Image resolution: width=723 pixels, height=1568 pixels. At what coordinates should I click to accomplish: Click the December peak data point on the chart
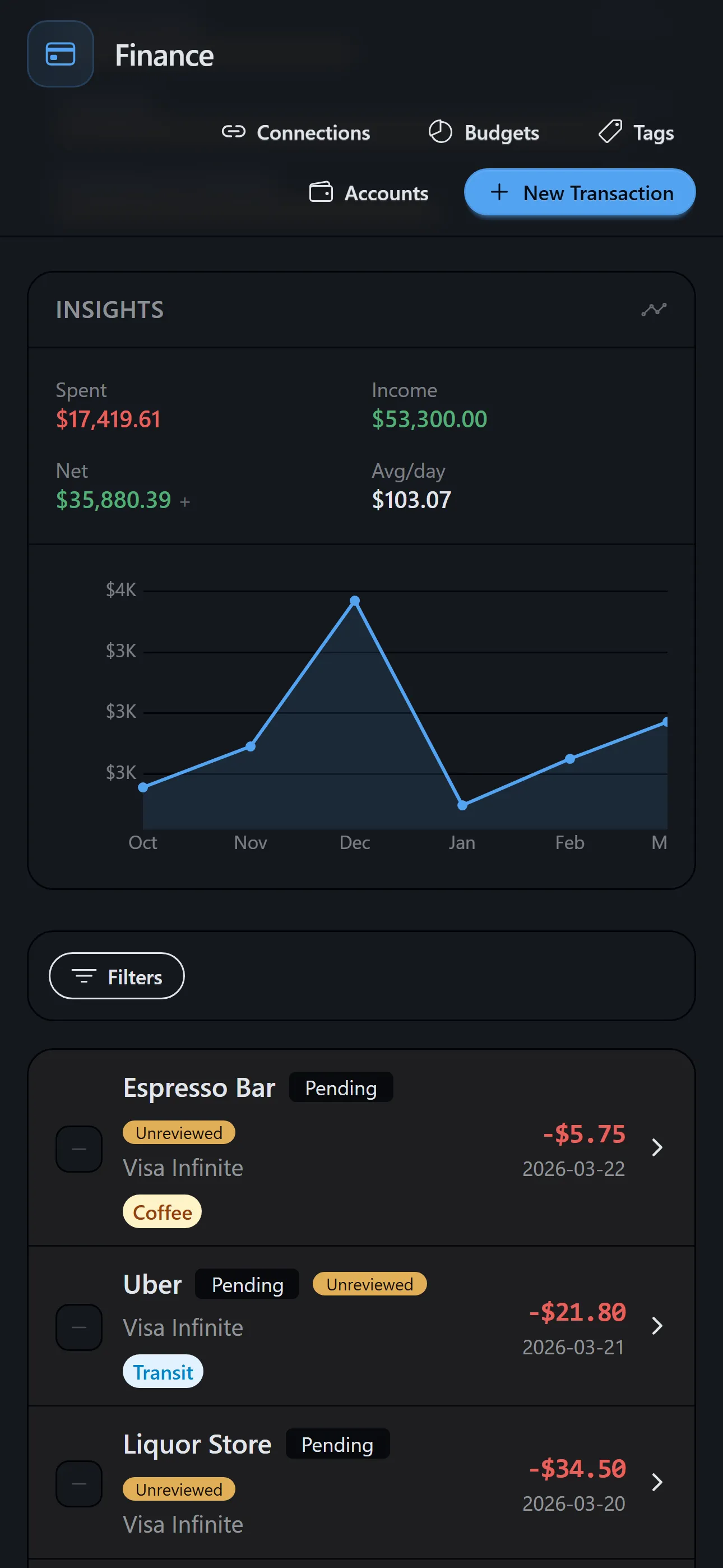pos(355,600)
